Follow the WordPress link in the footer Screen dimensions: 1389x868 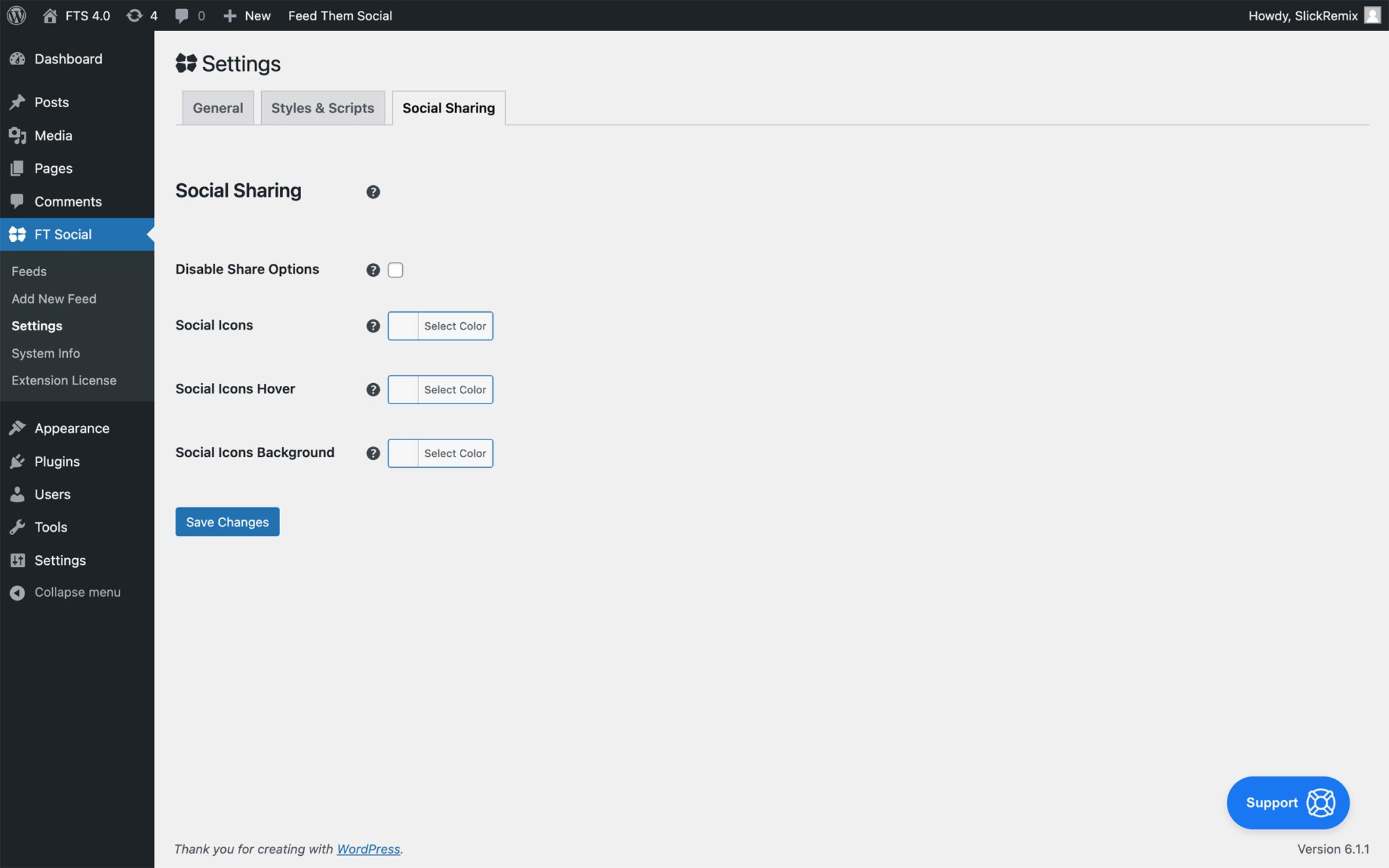click(368, 849)
